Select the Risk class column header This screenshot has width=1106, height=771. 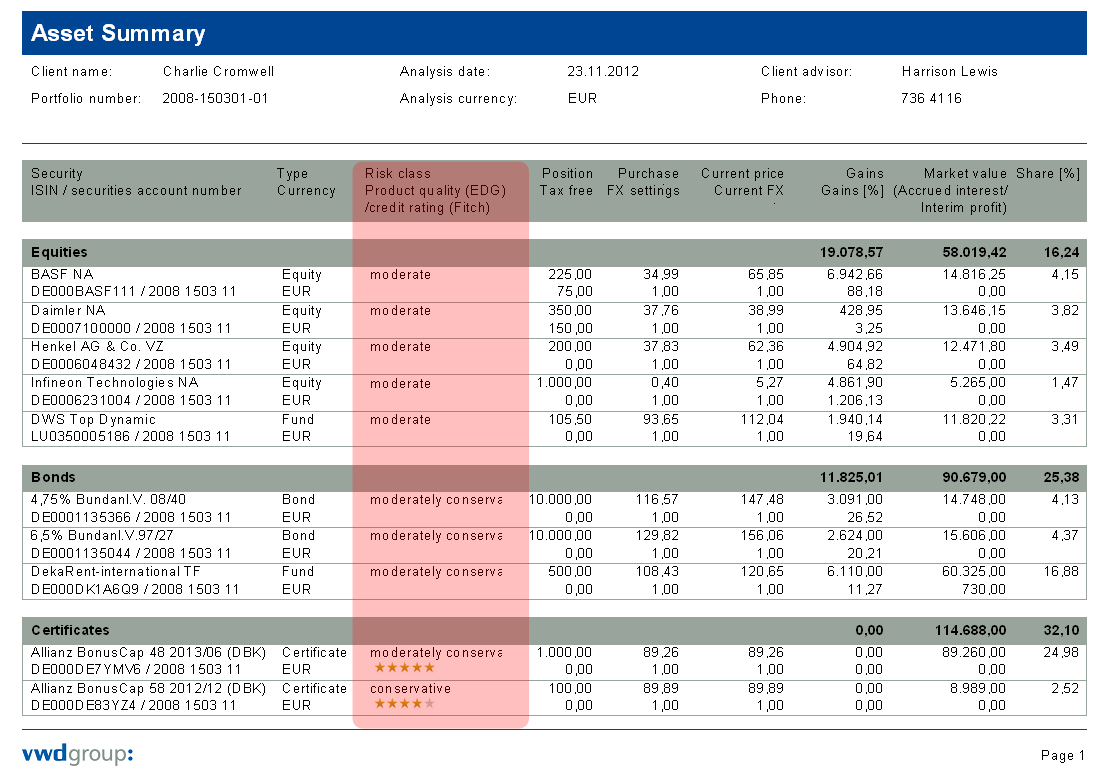pos(398,174)
